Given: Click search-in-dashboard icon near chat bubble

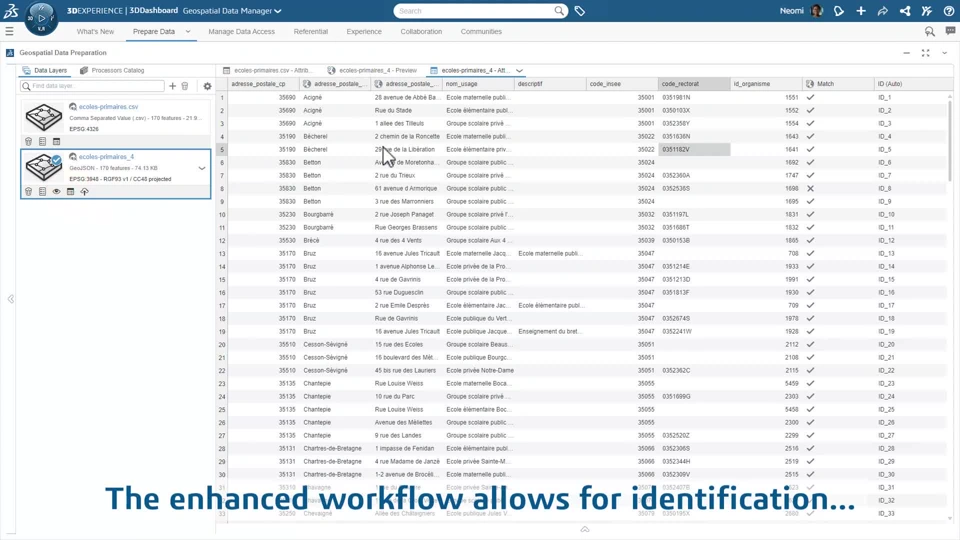Looking at the screenshot, I should [x=929, y=31].
